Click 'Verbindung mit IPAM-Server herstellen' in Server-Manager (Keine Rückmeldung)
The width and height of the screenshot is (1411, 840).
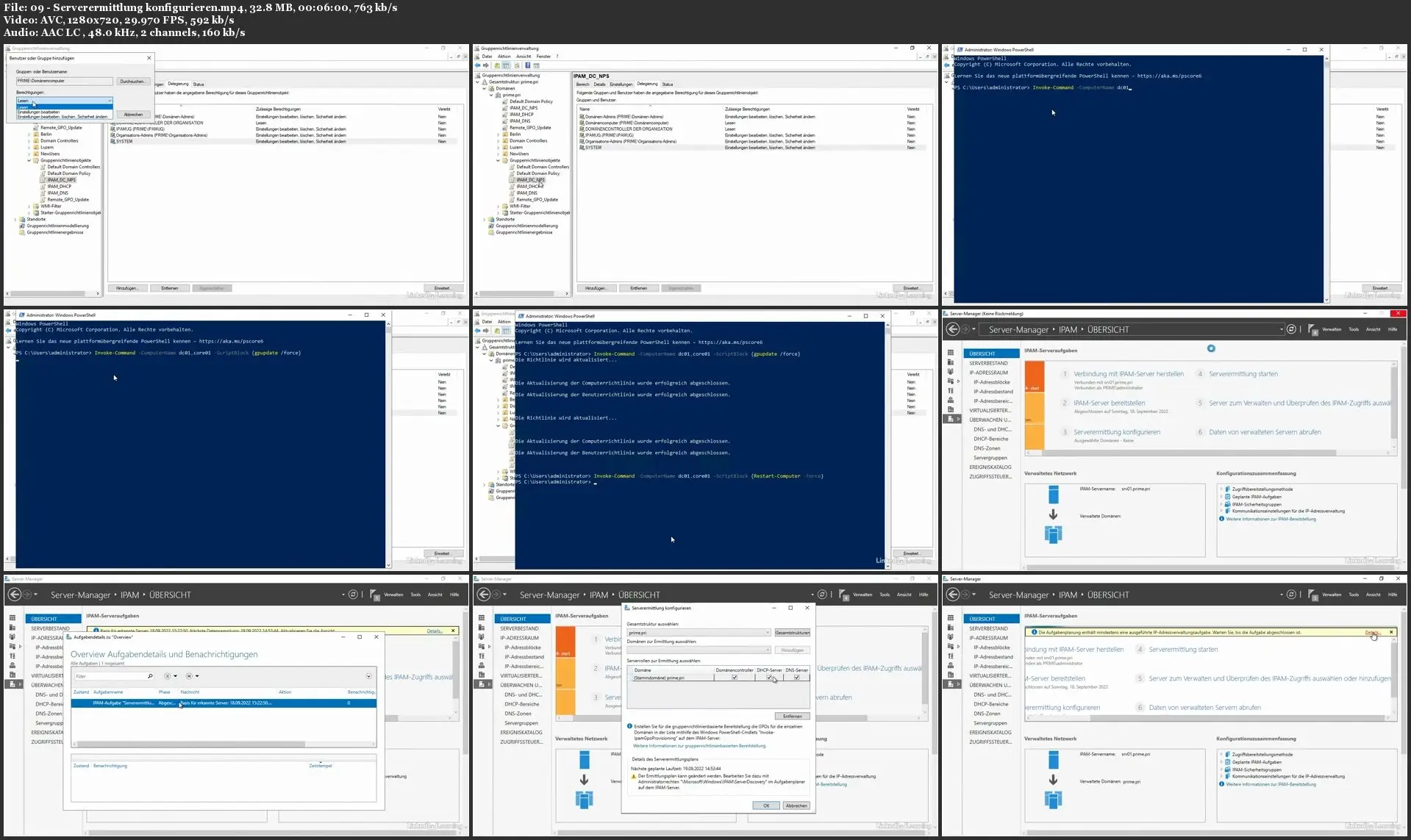pyautogui.click(x=1129, y=374)
